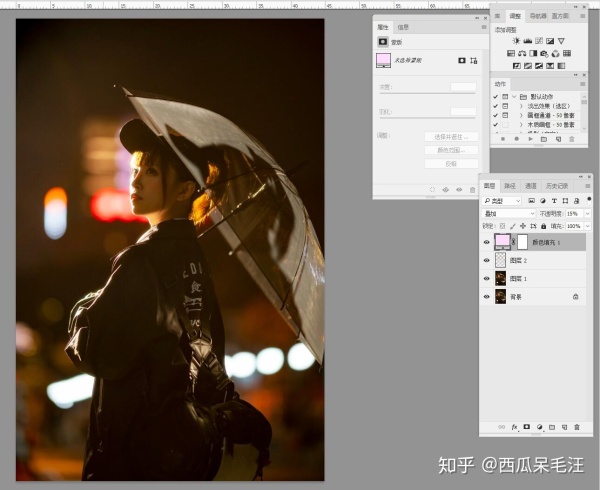The width and height of the screenshot is (600, 490).
Task: Open the Properties panel flyout menu
Action: click(x=484, y=27)
